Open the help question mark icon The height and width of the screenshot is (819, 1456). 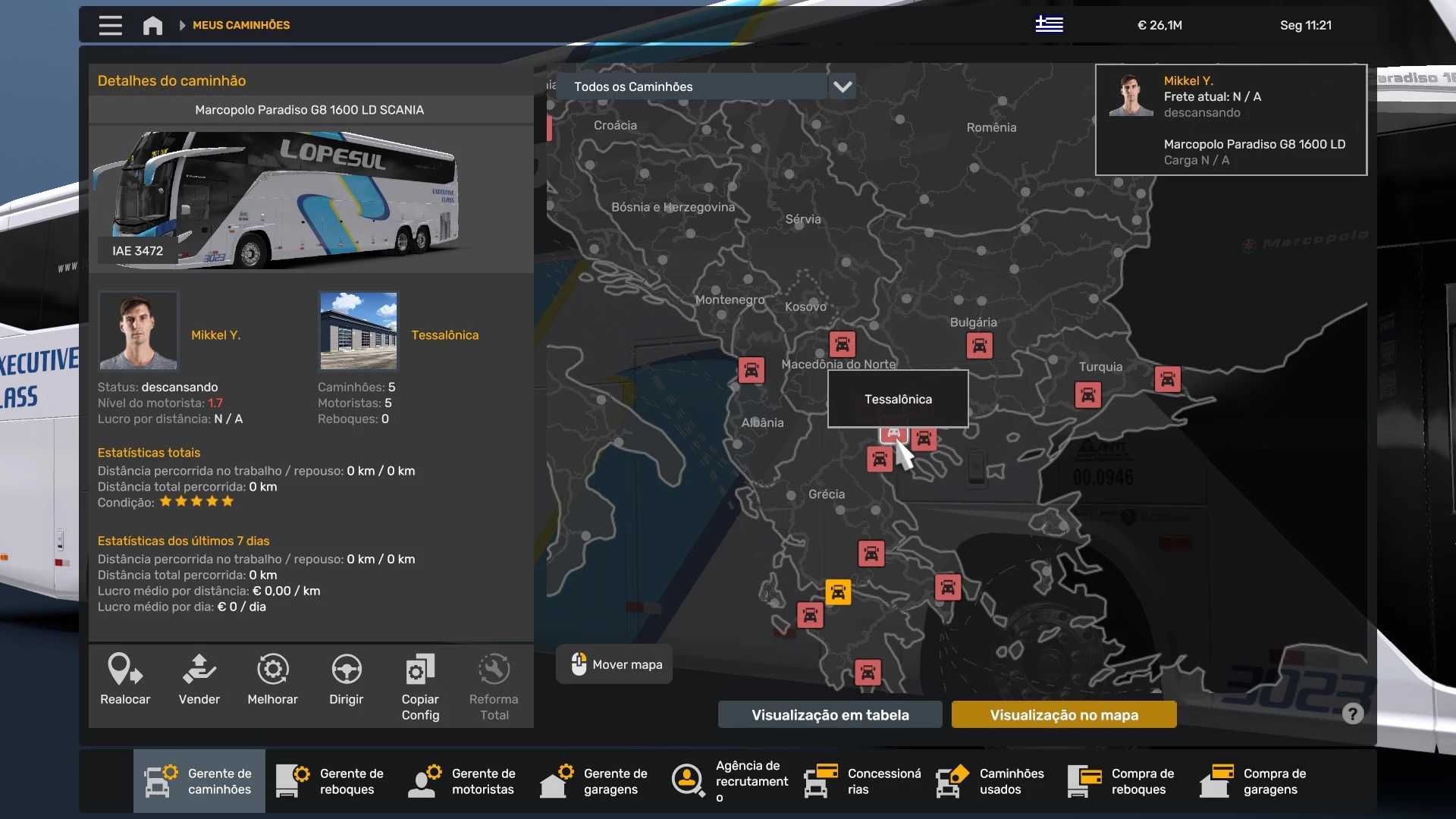point(1352,714)
